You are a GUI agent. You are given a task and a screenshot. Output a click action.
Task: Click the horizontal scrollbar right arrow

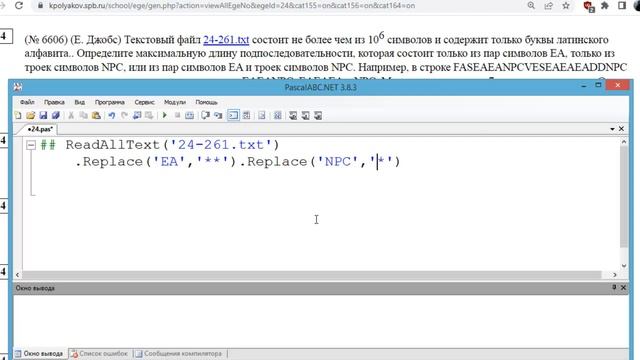click(615, 275)
